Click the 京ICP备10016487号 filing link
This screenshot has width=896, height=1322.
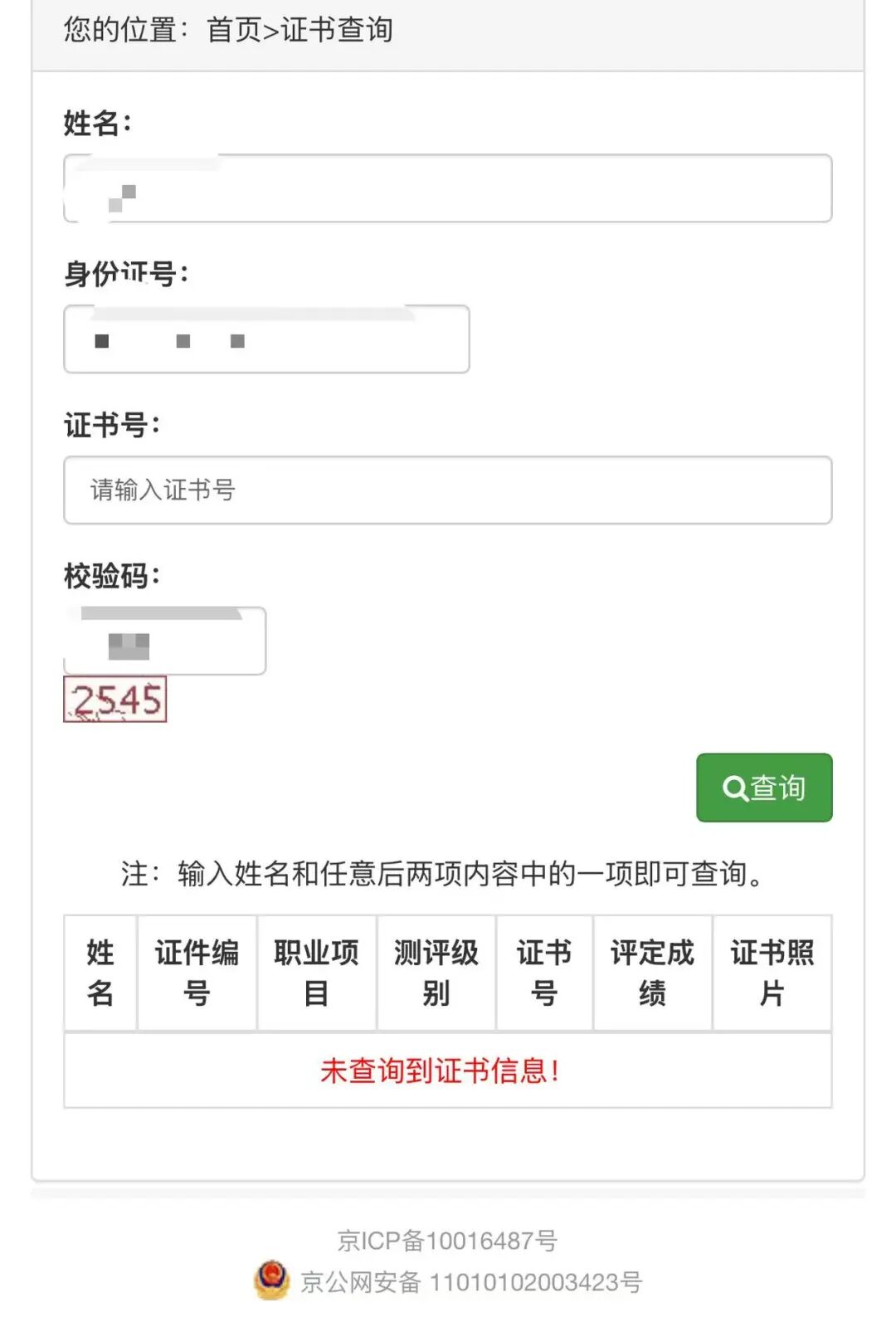click(x=446, y=1241)
